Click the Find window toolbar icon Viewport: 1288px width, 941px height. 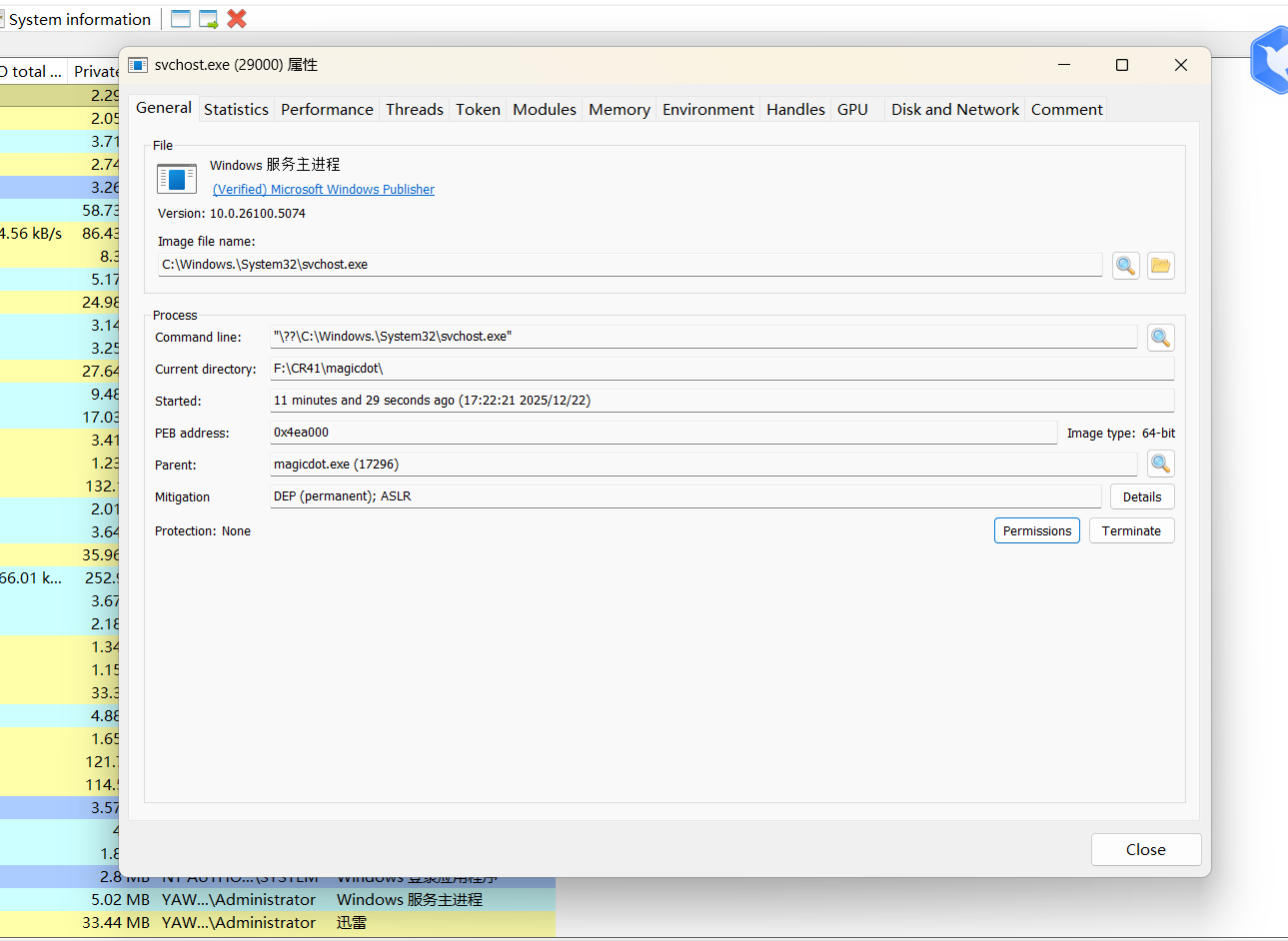pos(181,19)
